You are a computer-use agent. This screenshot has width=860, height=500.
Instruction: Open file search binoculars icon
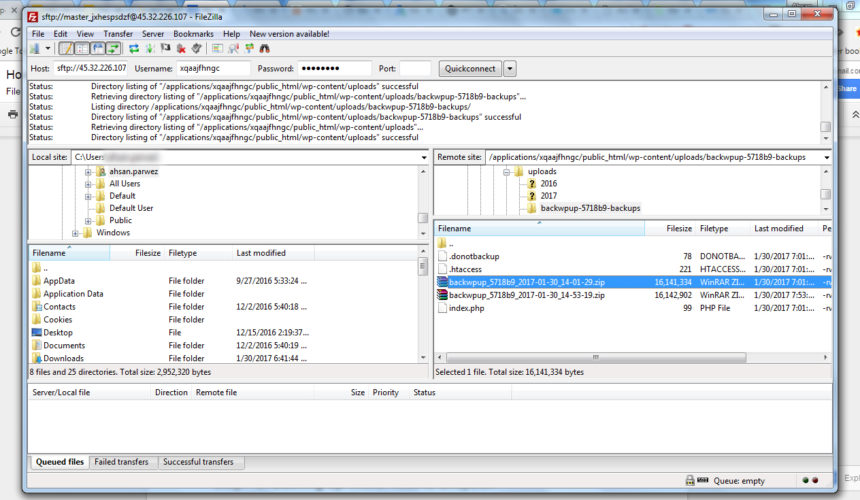tap(264, 49)
